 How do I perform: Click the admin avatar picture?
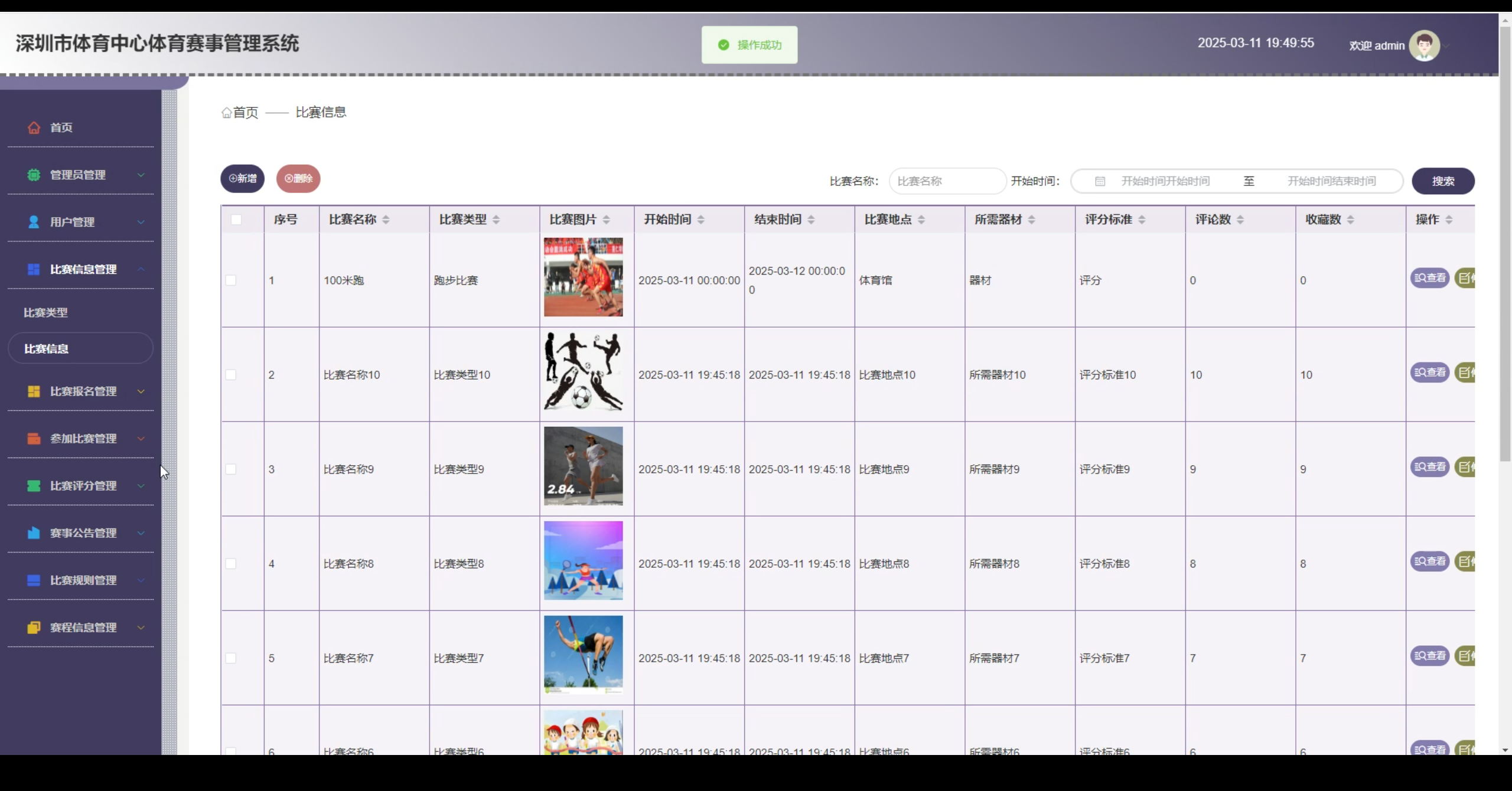[1424, 45]
